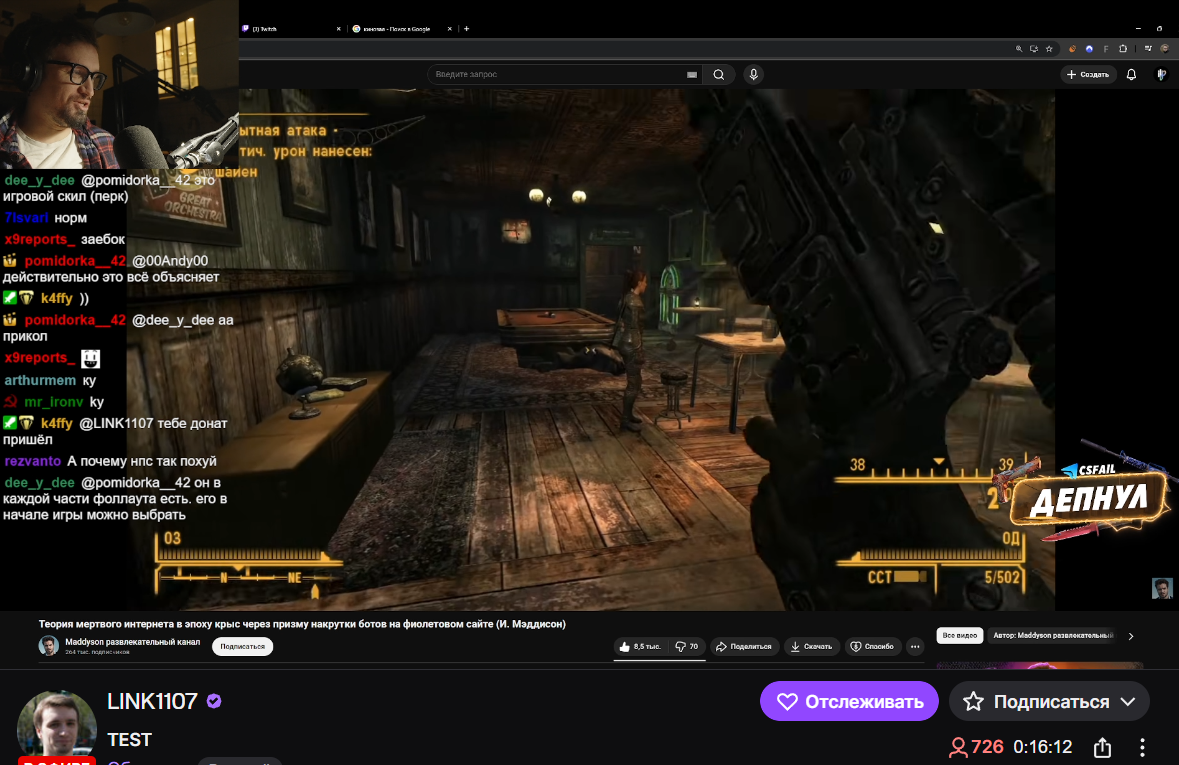Click the blue round browser extension icon
Screen dimensions: 1179x765
pyautogui.click(x=1089, y=49)
